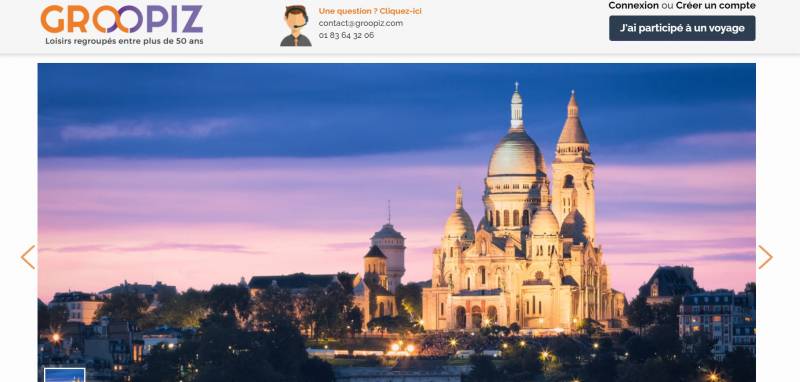Screen dimensions: 800x382
Task: Advance to the next slide with the right arrow
Action: [x=765, y=257]
